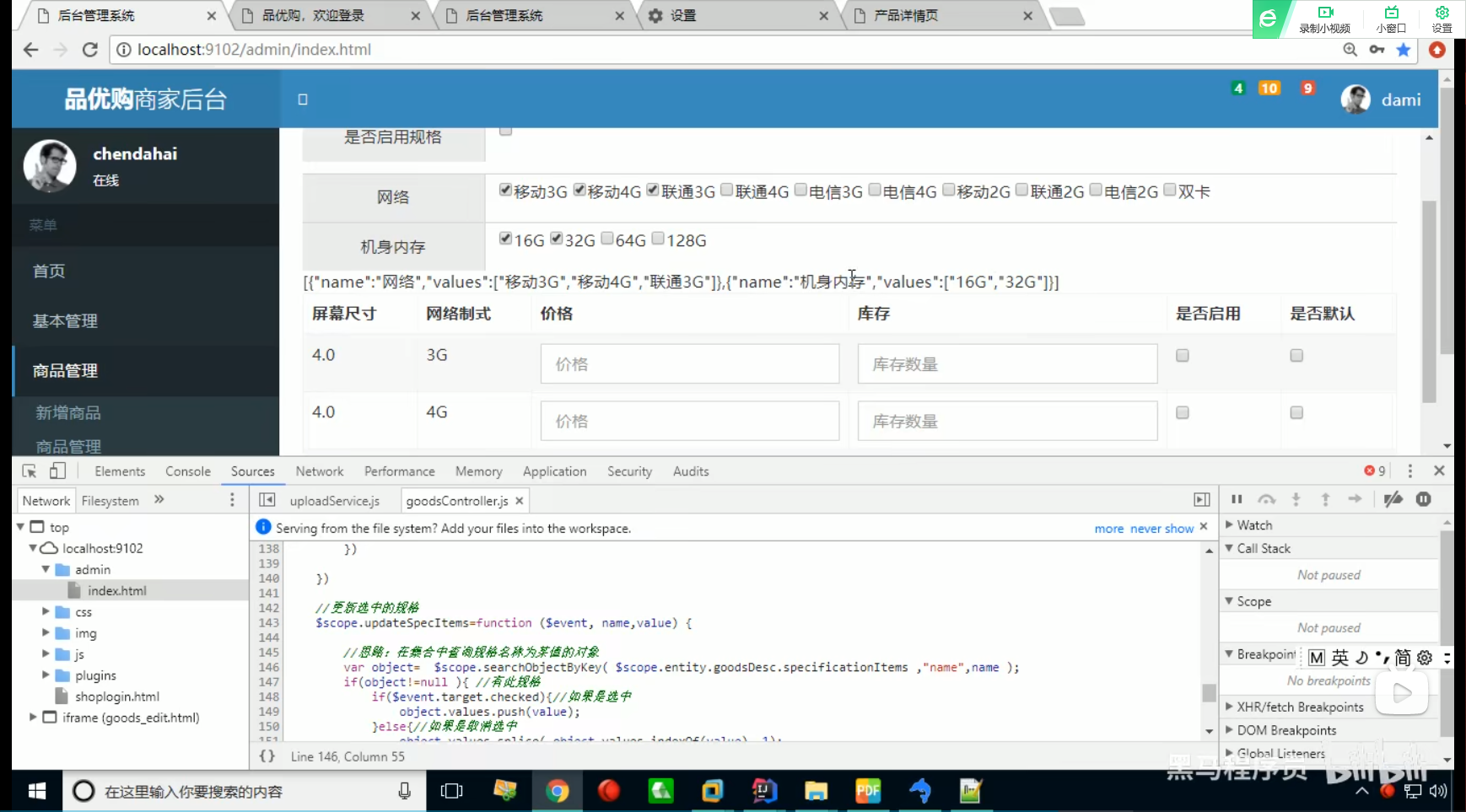Switch to 产品详情页 browser tab
Image resolution: width=1466 pixels, height=812 pixels.
906,15
